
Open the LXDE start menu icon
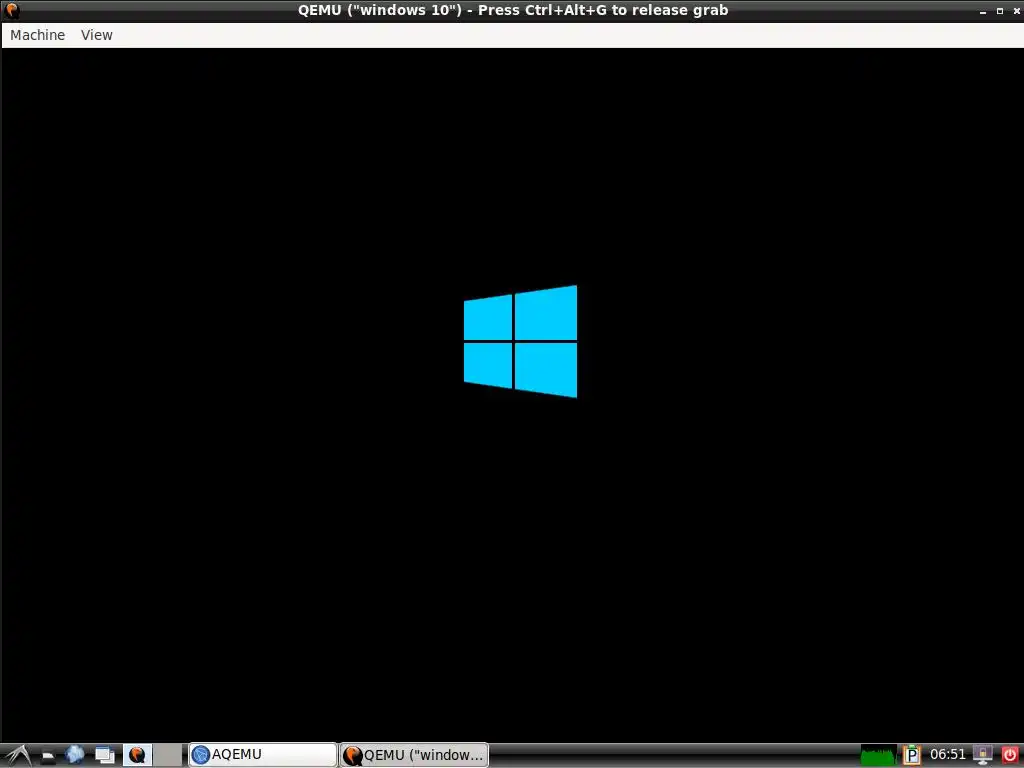tap(17, 755)
